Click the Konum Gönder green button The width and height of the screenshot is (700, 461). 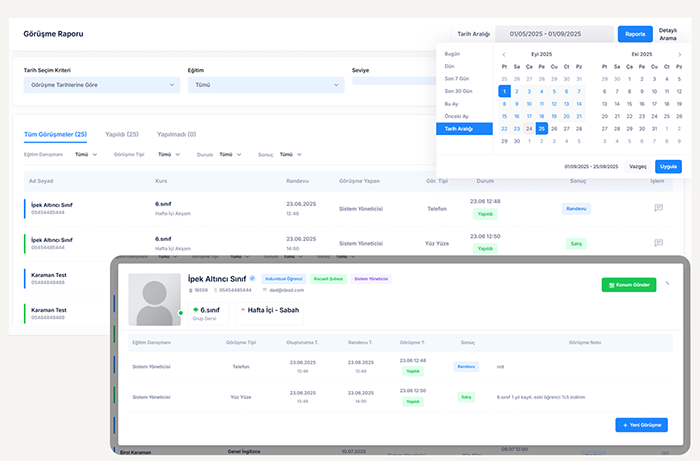click(x=628, y=285)
